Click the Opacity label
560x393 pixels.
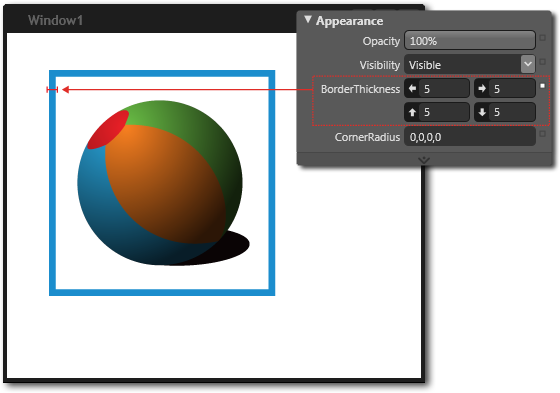381,41
